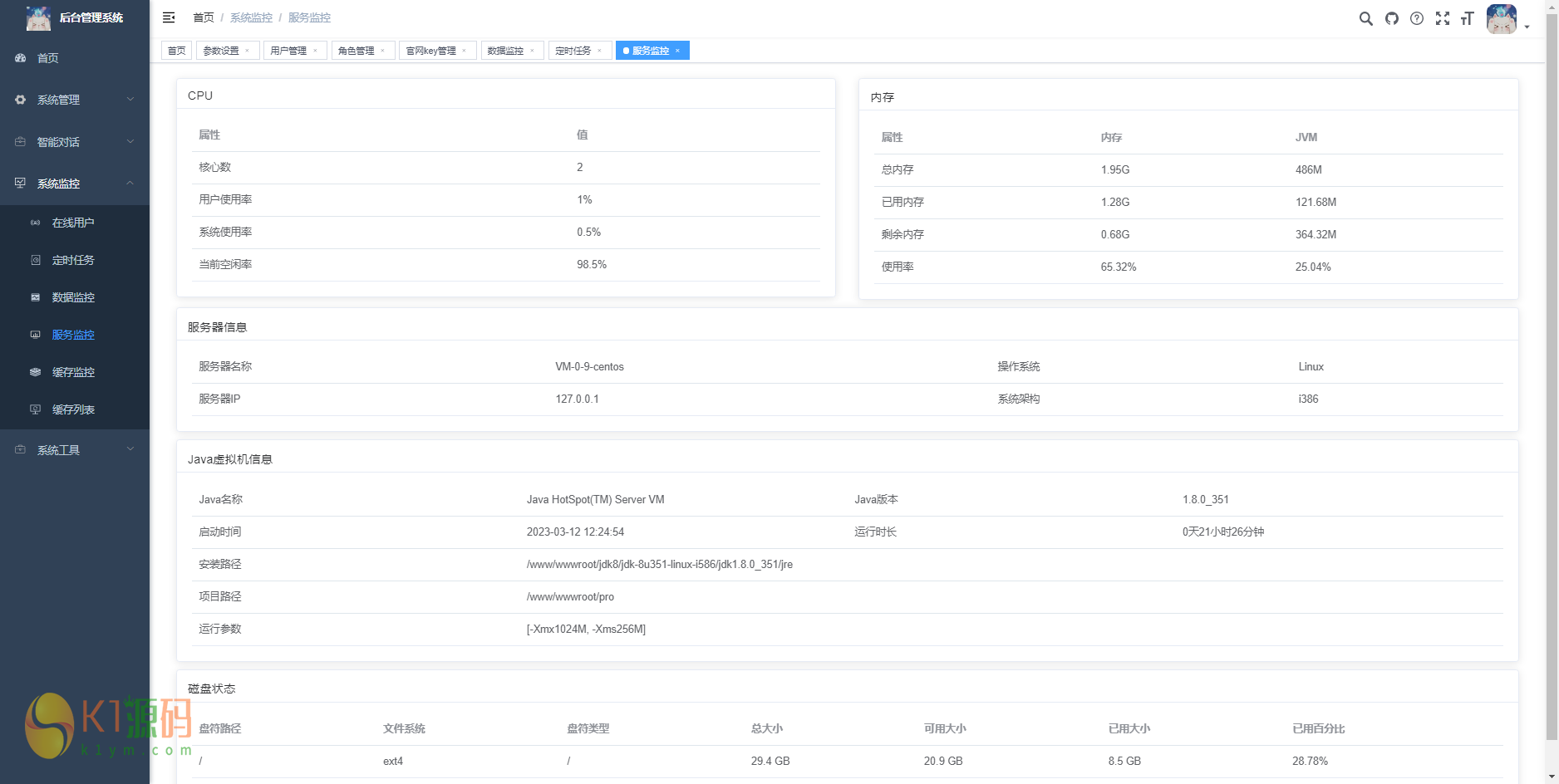Expand the 系统工具 sidebar menu

pos(75,450)
